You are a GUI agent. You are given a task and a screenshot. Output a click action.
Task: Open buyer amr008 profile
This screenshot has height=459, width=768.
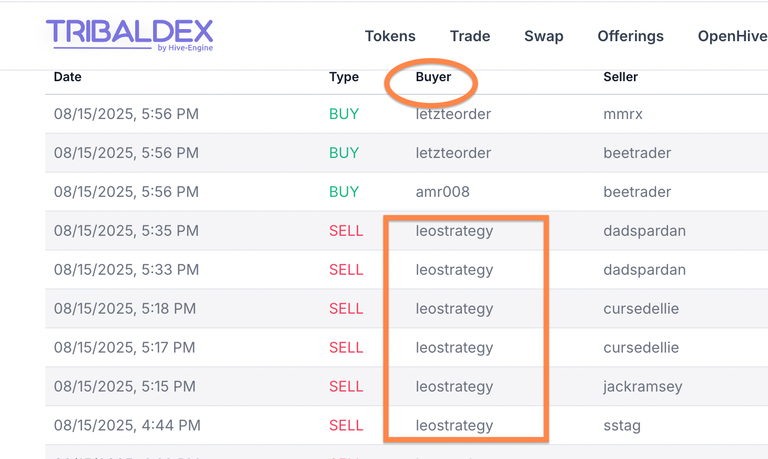tap(442, 192)
